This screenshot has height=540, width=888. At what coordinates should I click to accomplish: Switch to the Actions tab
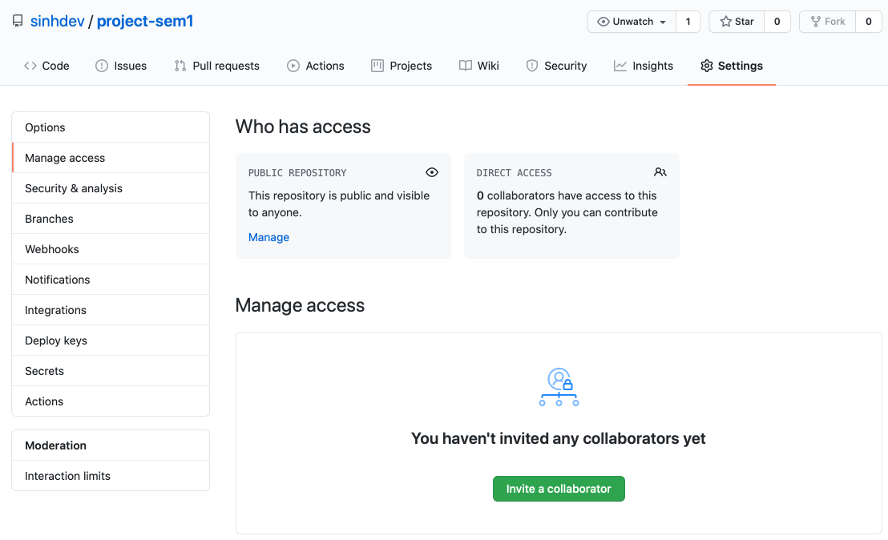[x=315, y=66]
